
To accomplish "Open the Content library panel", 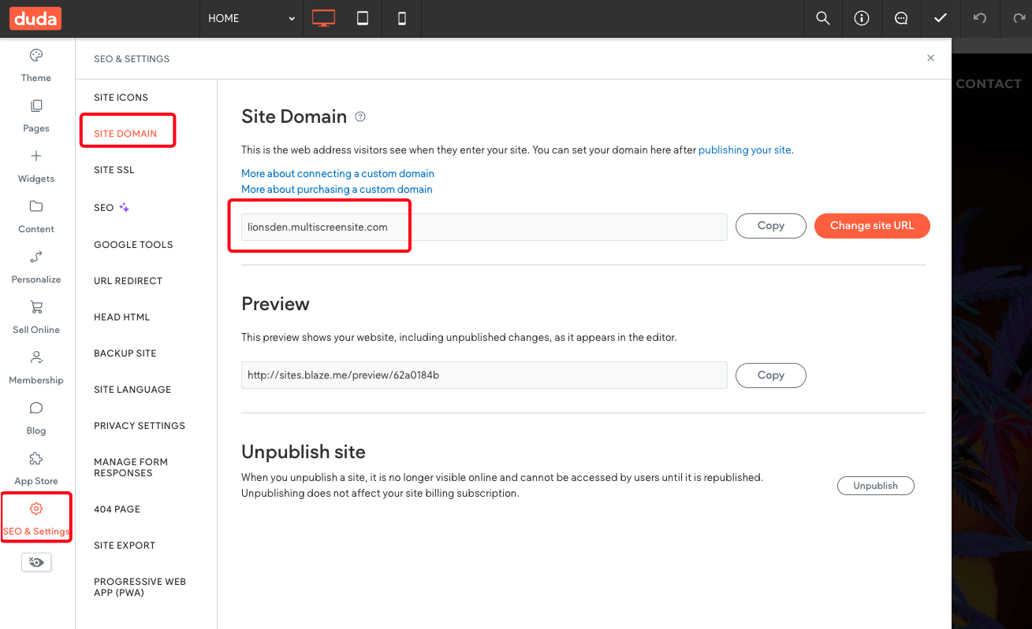I will 35,214.
